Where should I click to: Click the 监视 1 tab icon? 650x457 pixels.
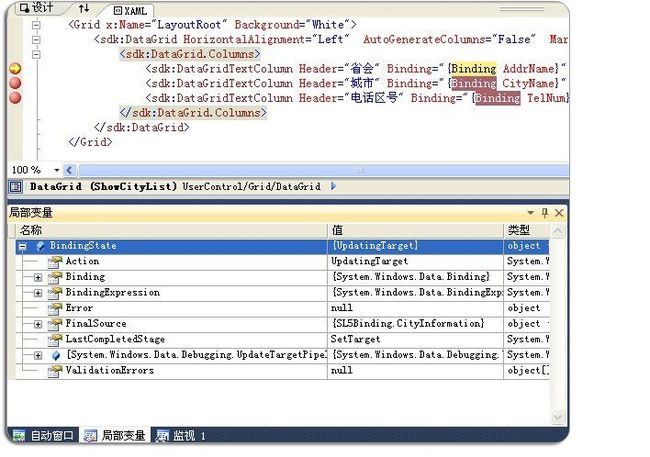[162, 436]
